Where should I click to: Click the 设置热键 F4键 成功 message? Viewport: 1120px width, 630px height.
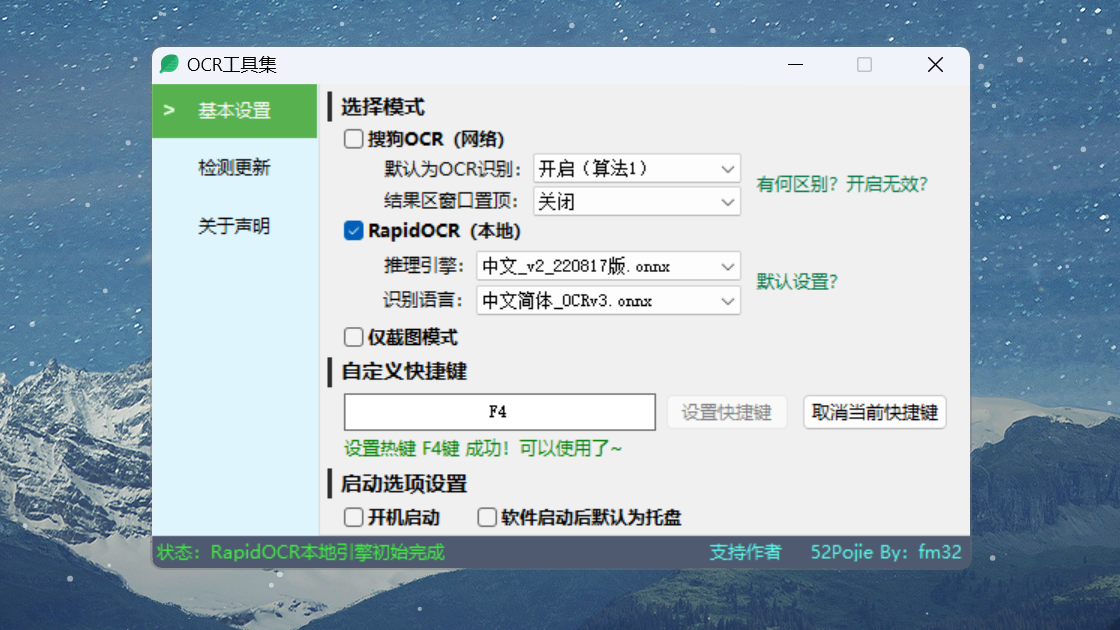483,449
